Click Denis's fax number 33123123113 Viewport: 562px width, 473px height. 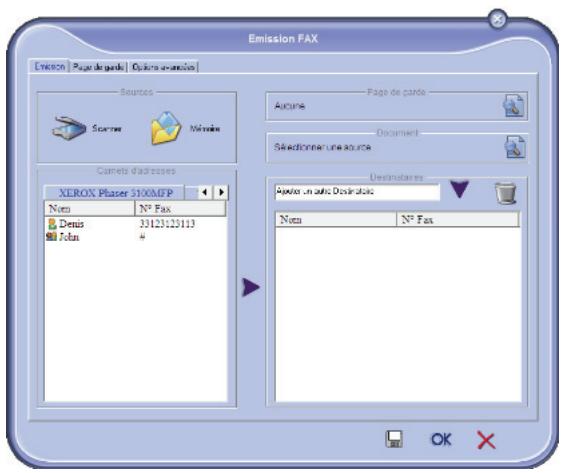click(167, 224)
